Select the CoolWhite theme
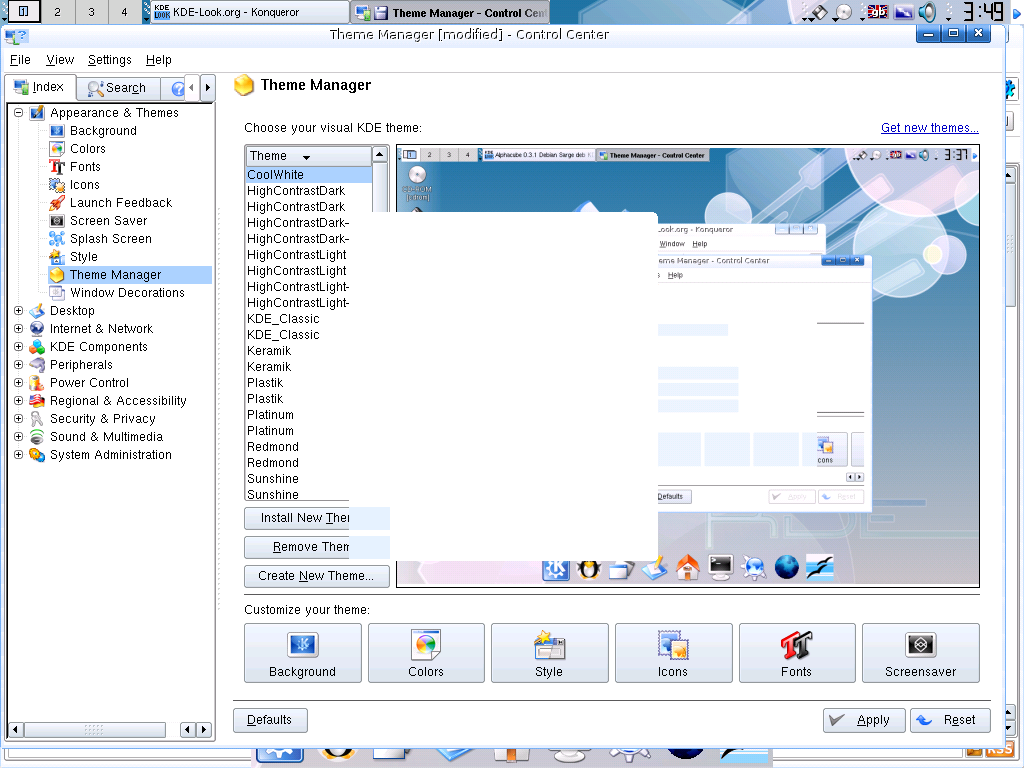 [308, 175]
